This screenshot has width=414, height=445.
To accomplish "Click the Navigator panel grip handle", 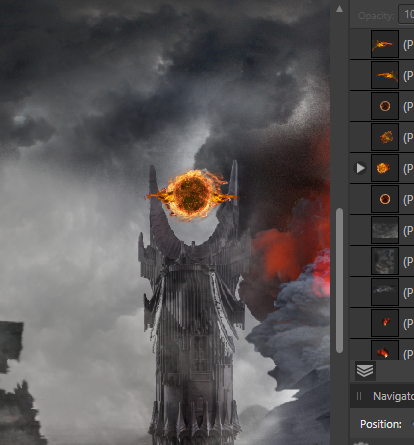I will 359,396.
